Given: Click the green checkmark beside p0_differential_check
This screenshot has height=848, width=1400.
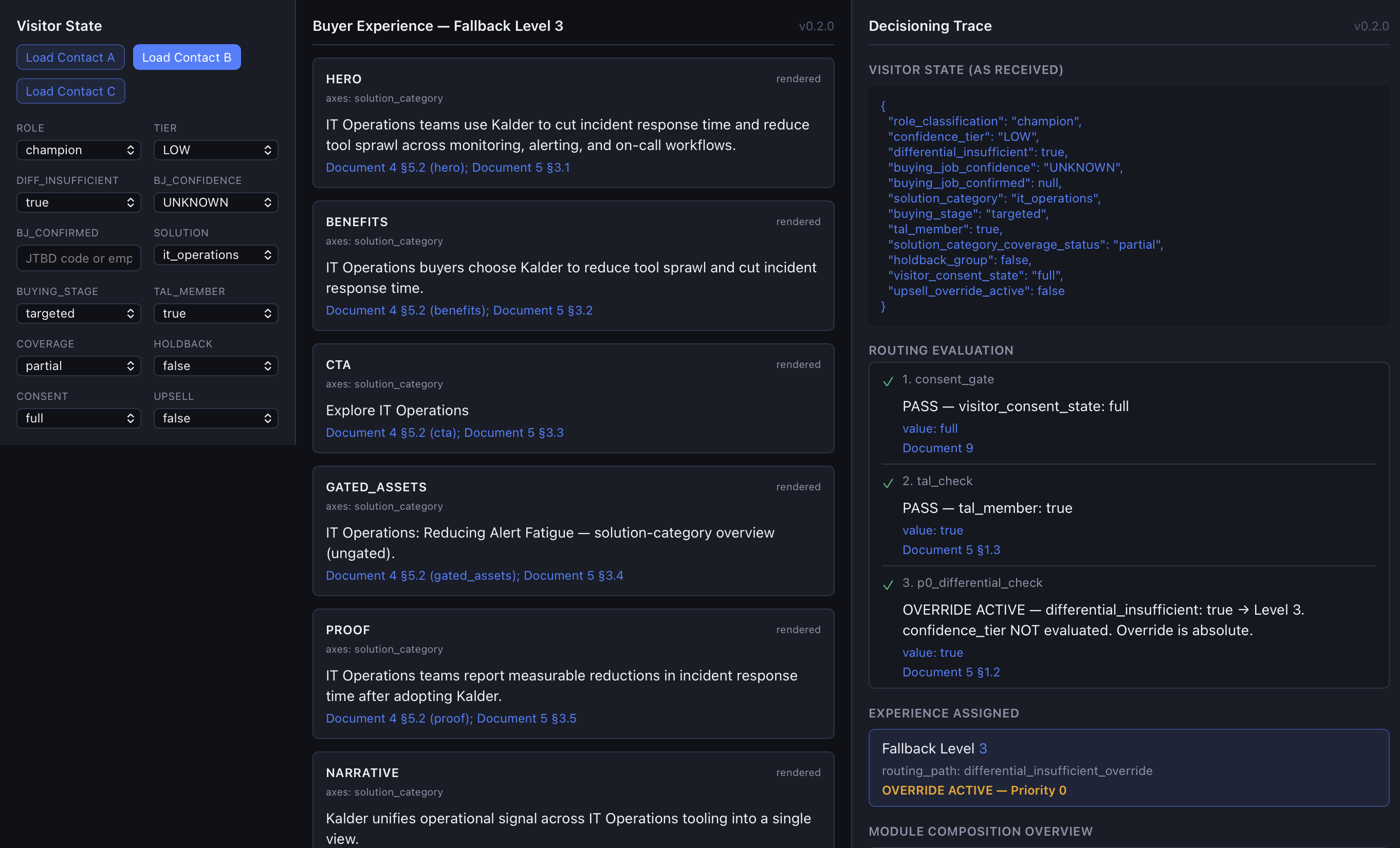Looking at the screenshot, I should (x=888, y=585).
